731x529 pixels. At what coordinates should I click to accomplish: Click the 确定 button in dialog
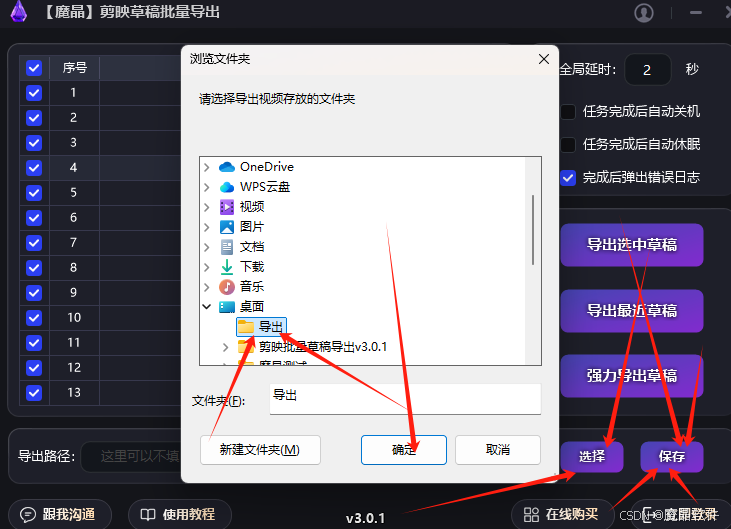tap(404, 450)
